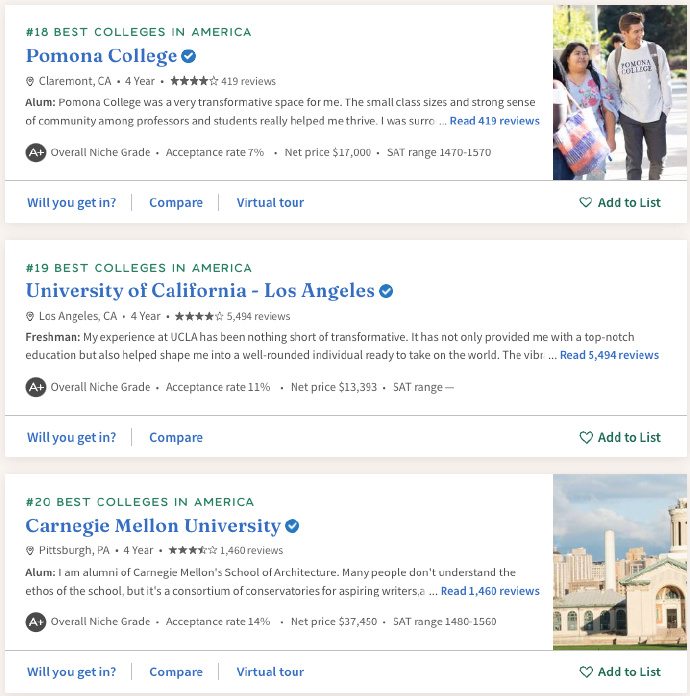Click verified badge next to Pomona College
The width and height of the screenshot is (690, 696).
(189, 56)
